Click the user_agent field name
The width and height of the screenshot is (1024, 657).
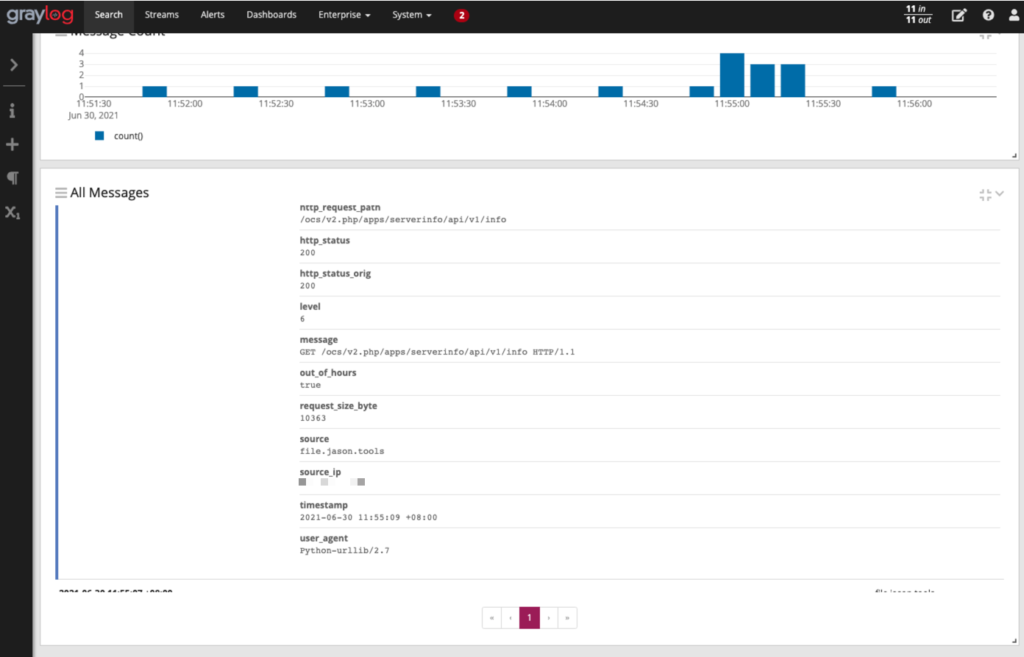(x=324, y=538)
